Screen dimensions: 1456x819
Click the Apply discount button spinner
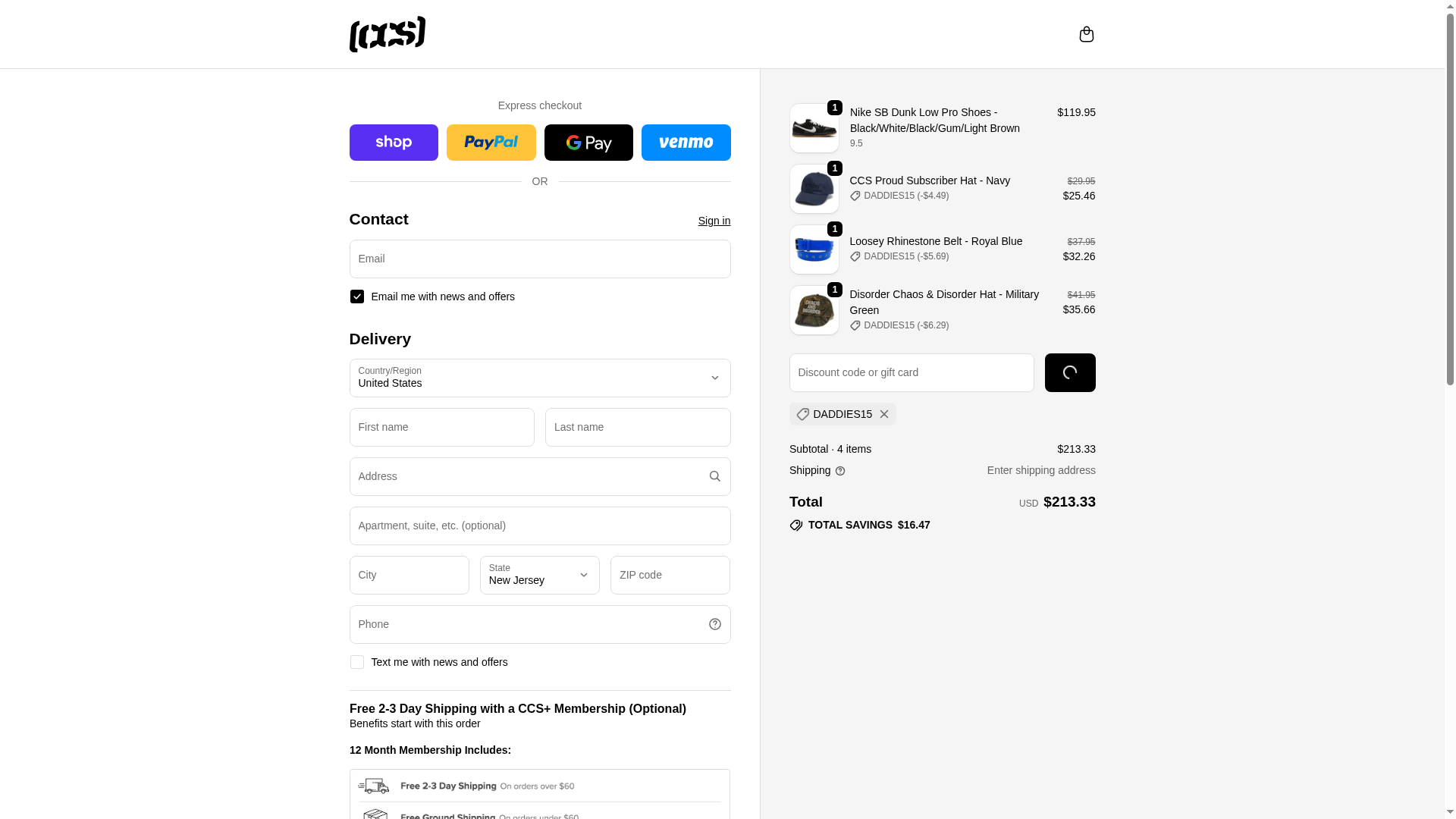(x=1070, y=372)
